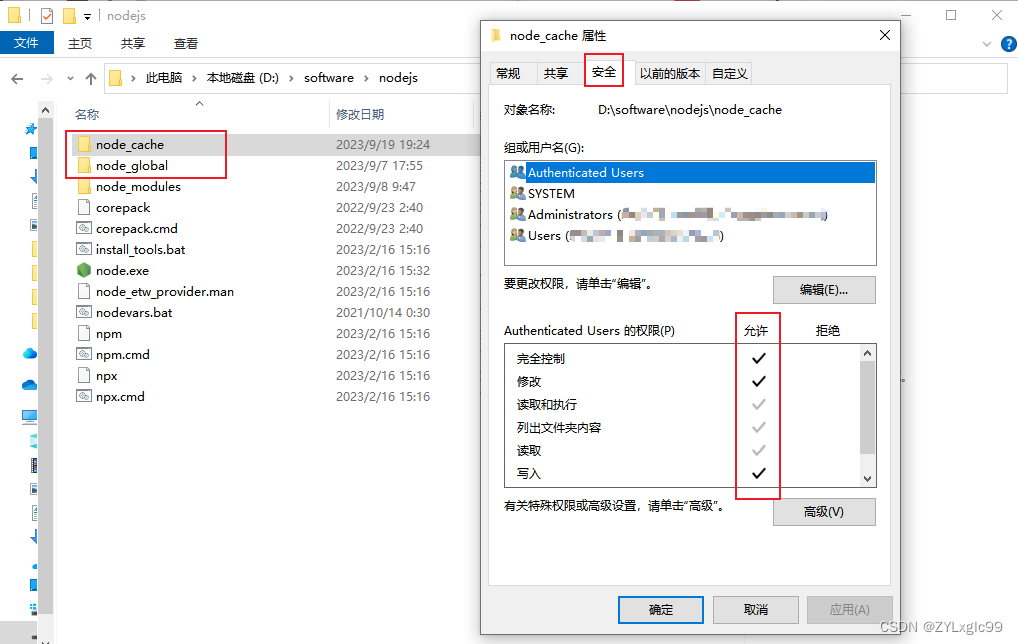The width and height of the screenshot is (1018, 644).
Task: Switch to the 共享 ribbon tab in Explorer
Action: (x=133, y=43)
